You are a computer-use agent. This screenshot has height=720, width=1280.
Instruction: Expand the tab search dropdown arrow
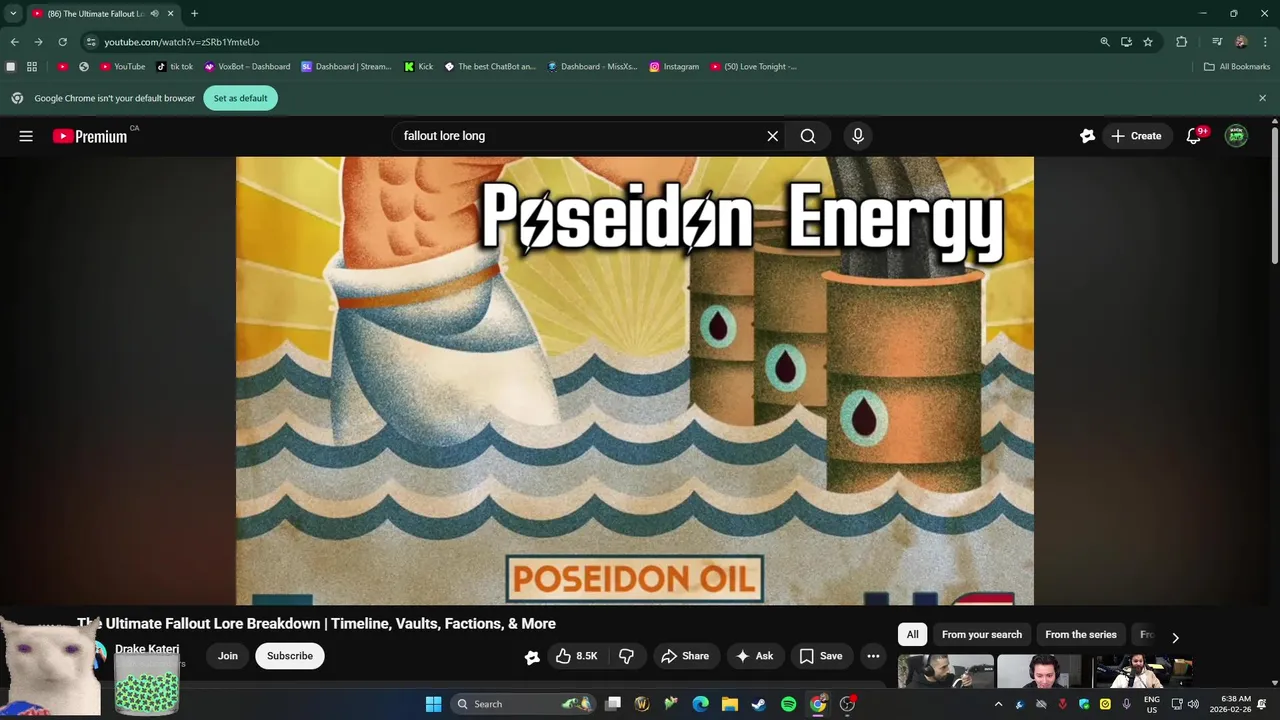13,14
